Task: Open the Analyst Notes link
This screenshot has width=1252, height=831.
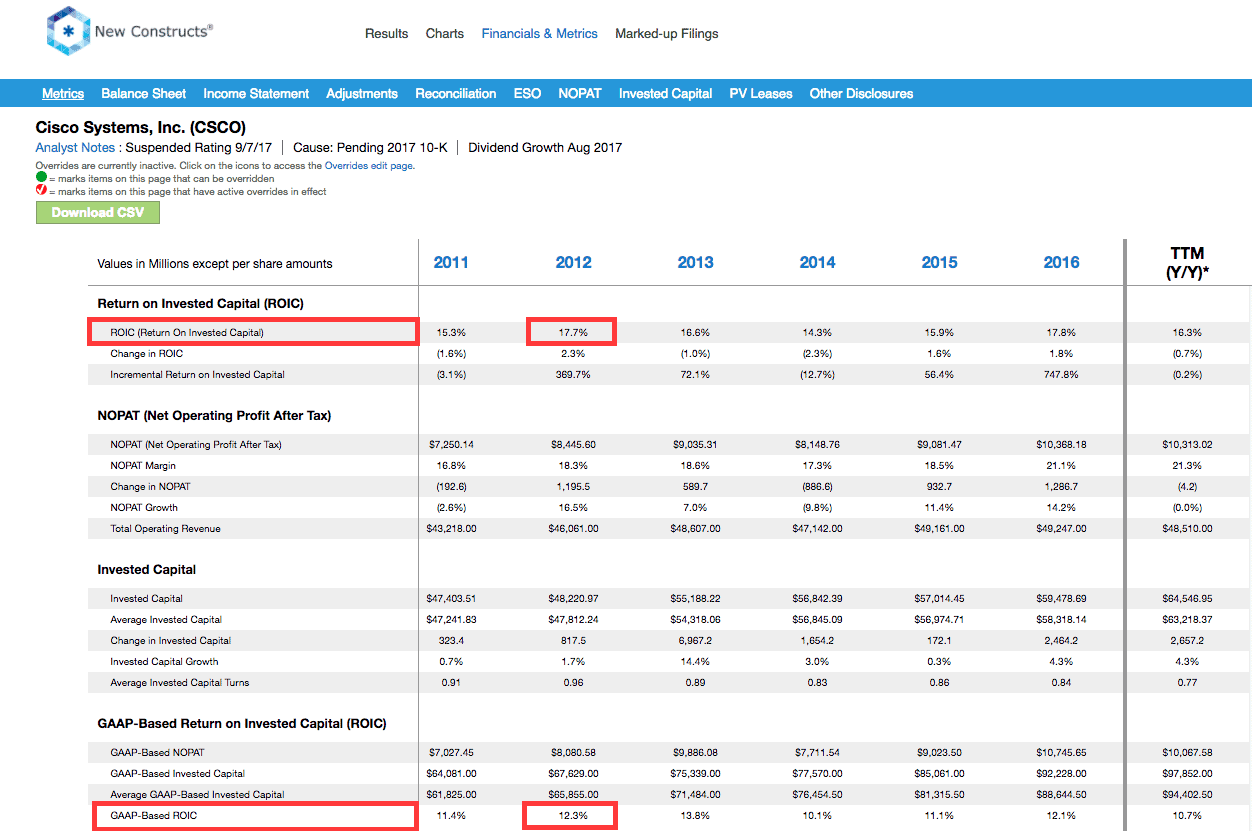Action: pyautogui.click(x=76, y=148)
